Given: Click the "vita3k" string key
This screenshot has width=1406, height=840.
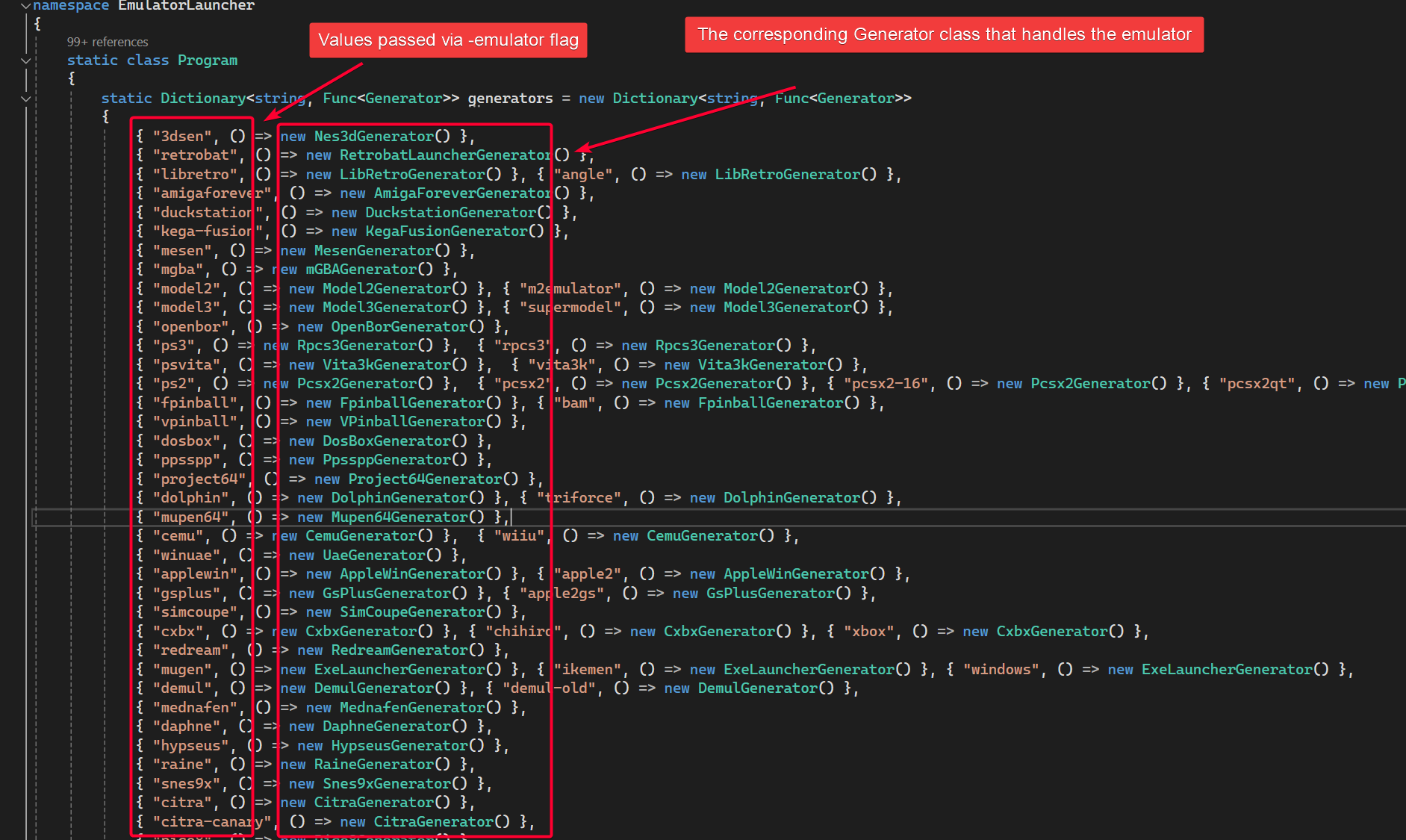Looking at the screenshot, I should tap(562, 365).
